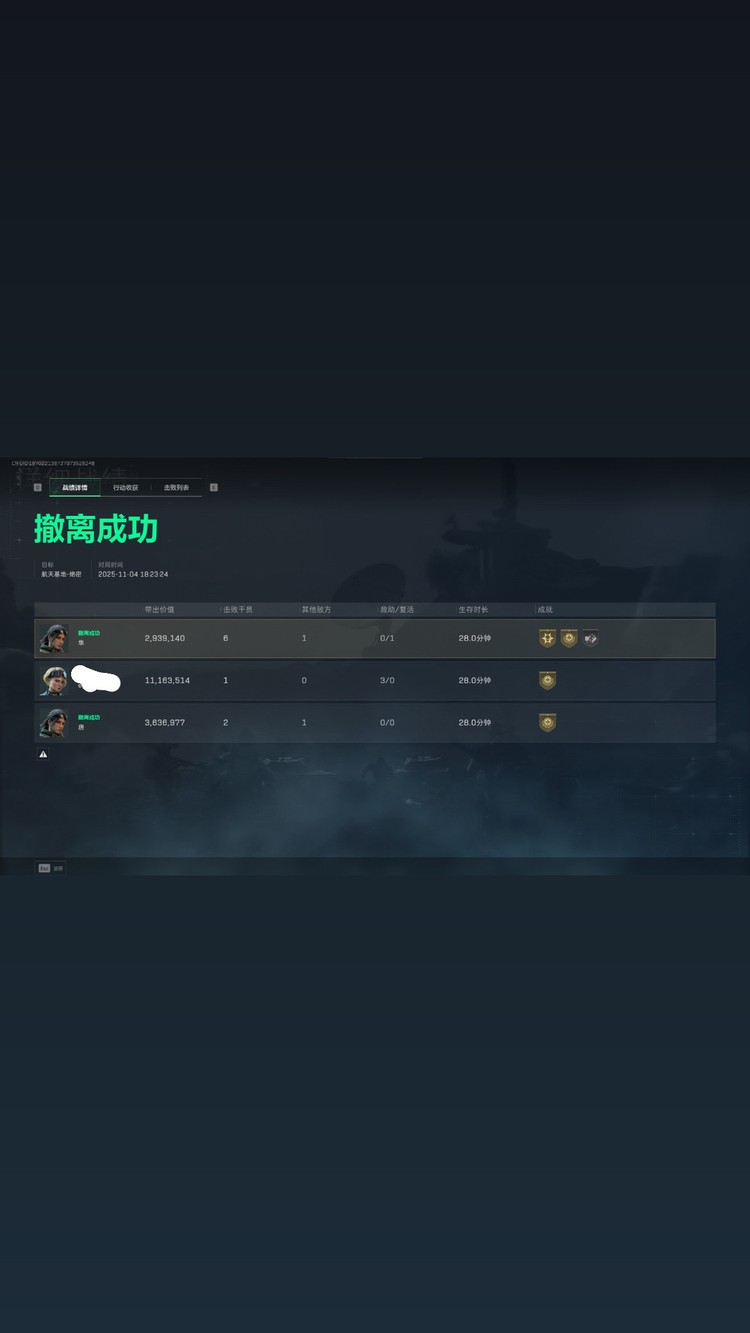This screenshot has width=750, height=1333.
Task: Switch to the 行动收获 tab
Action: pyautogui.click(x=125, y=487)
